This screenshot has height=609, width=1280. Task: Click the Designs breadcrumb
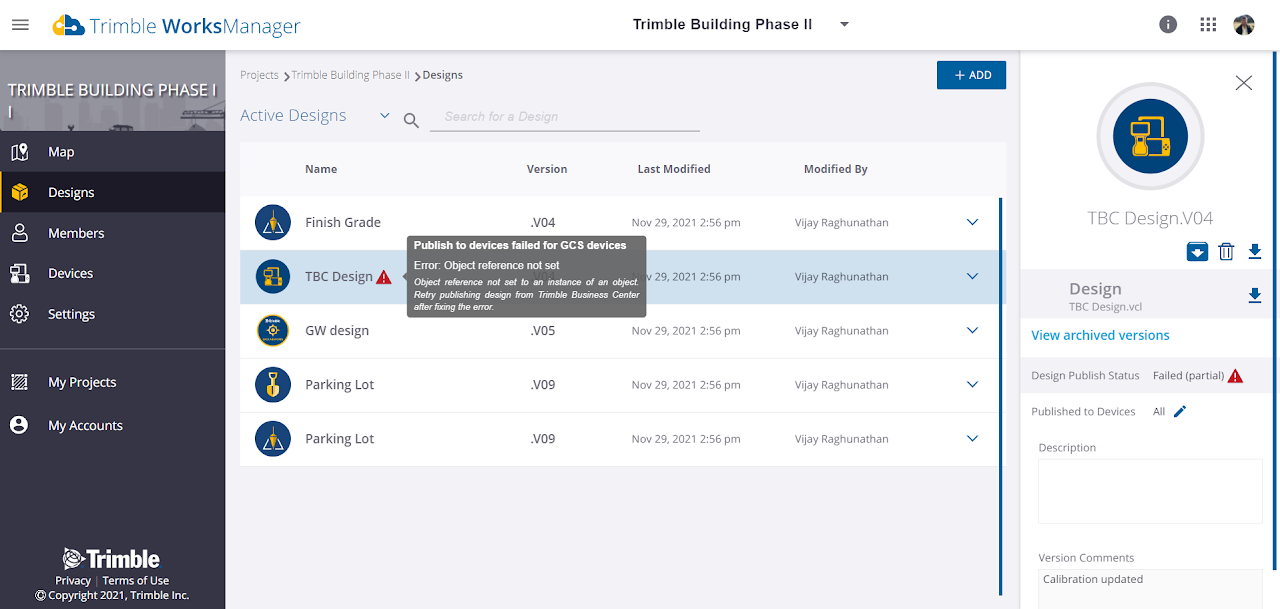[443, 75]
